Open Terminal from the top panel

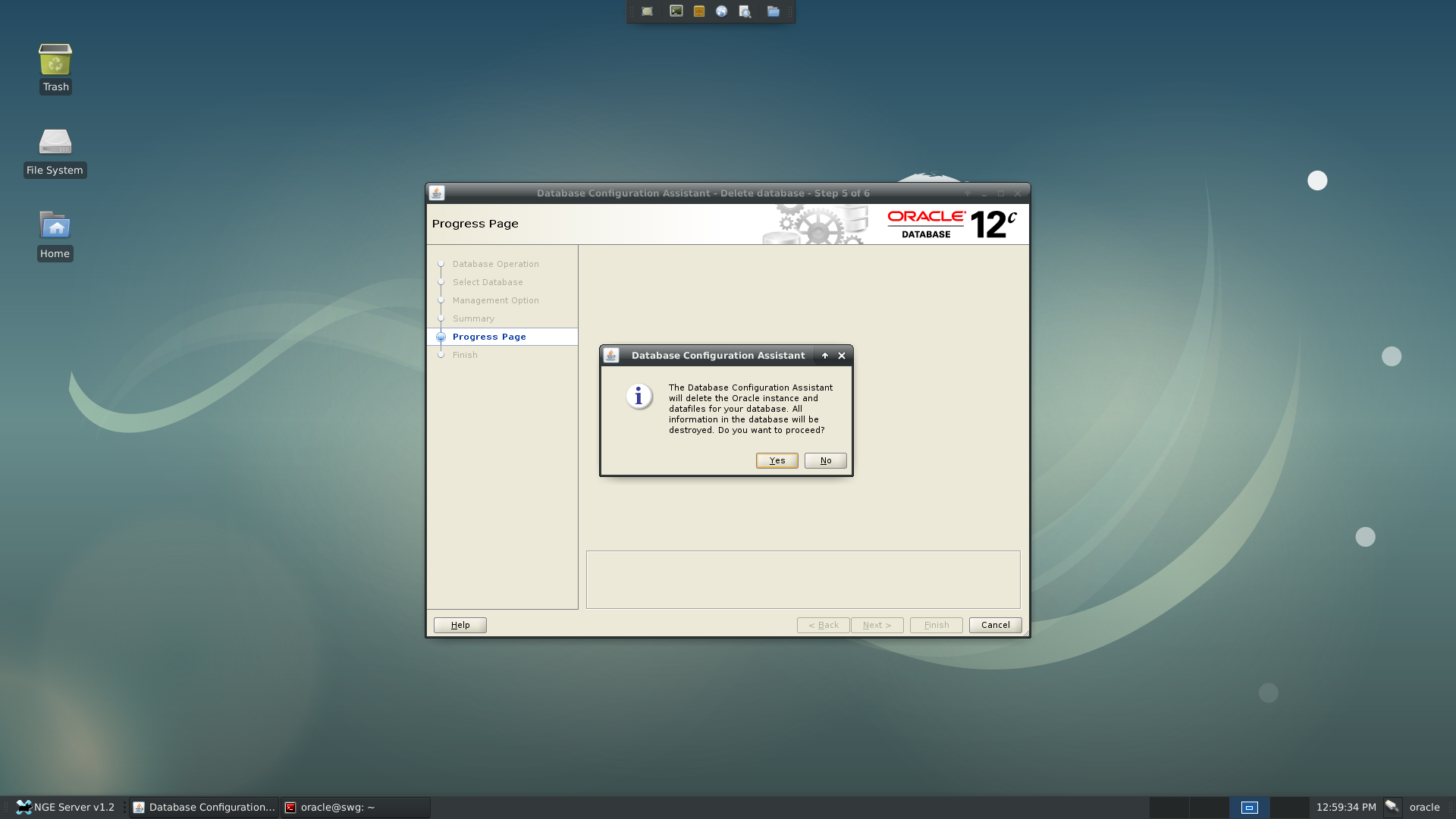(x=676, y=11)
